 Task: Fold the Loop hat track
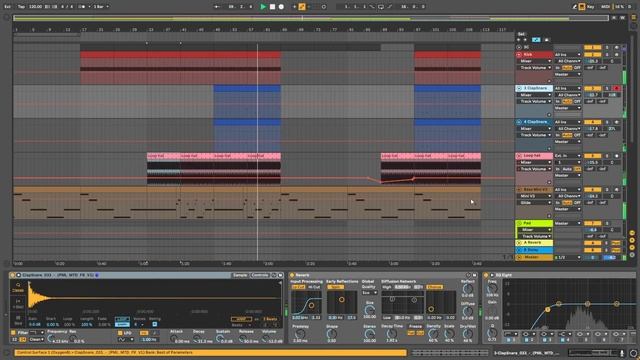point(519,156)
